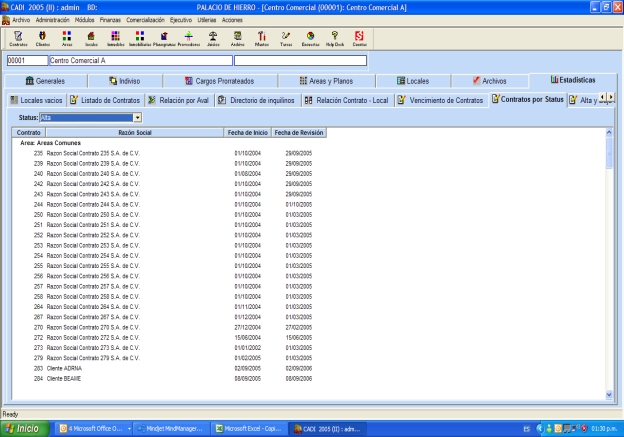Open the Help Desk icon
The image size is (624, 437).
pos(334,38)
